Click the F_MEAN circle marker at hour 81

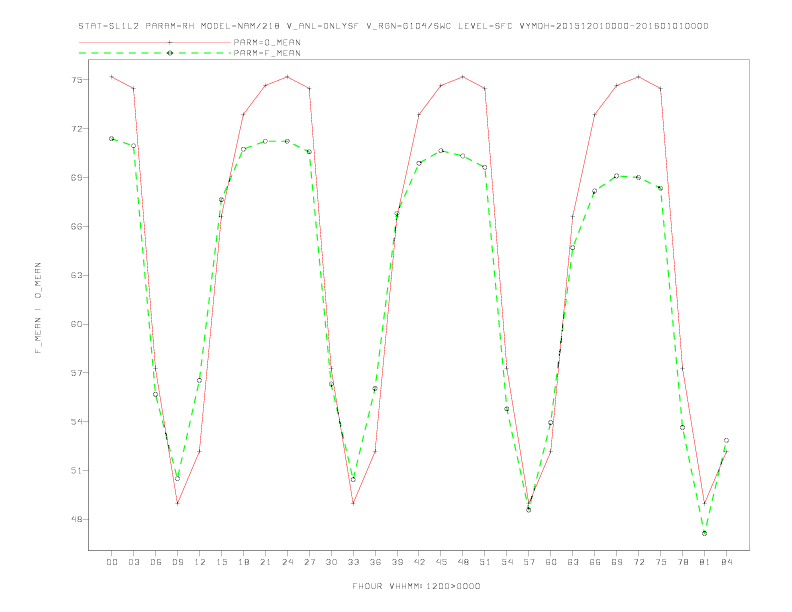pyautogui.click(x=705, y=533)
